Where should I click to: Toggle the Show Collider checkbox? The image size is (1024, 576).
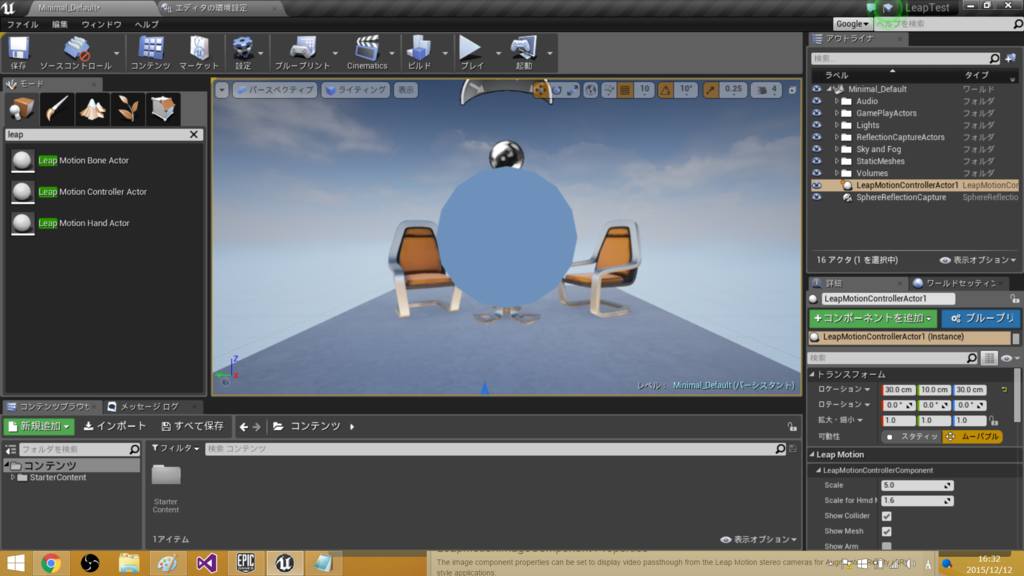tap(886, 516)
